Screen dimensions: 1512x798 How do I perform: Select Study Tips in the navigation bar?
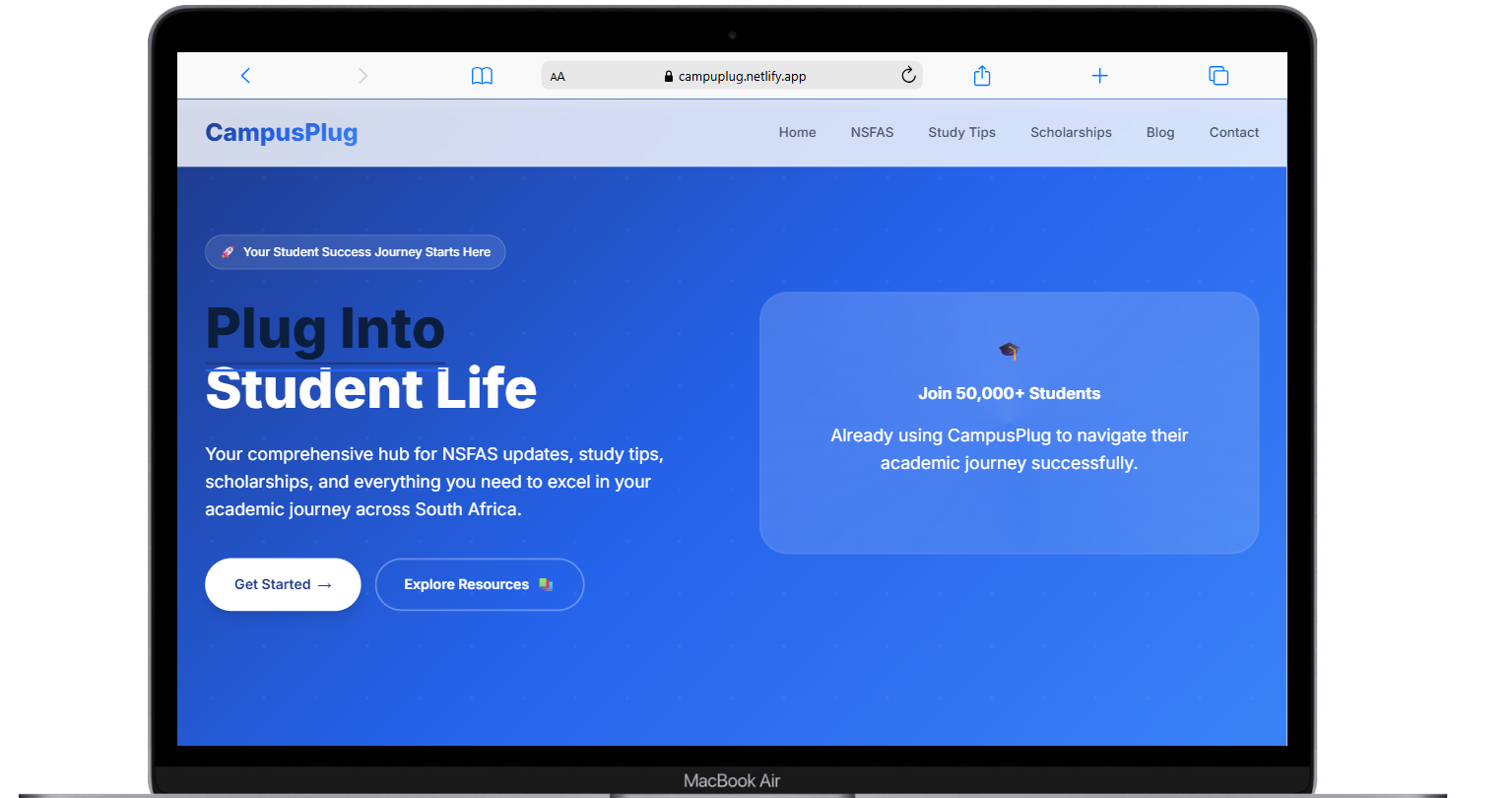[x=961, y=132]
